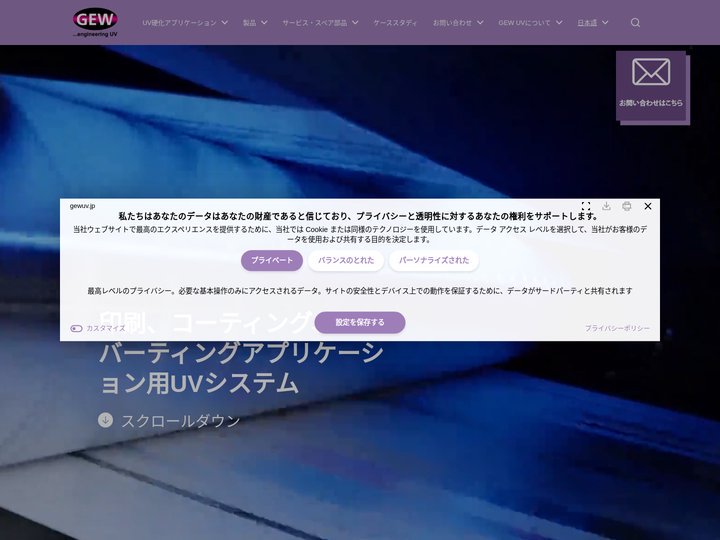Screen dimensions: 720x540
Task: Open the お問い合わせ menu item
Action: click(452, 22)
